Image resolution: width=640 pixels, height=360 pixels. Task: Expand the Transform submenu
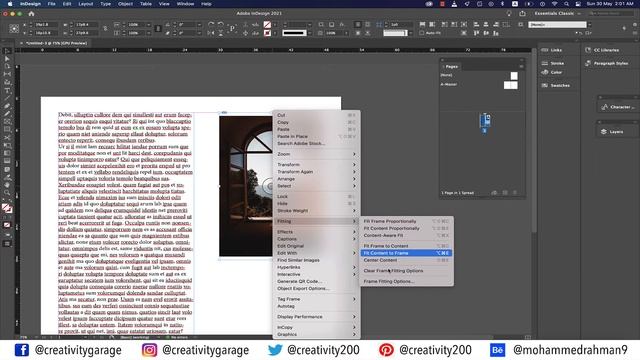tap(316, 164)
